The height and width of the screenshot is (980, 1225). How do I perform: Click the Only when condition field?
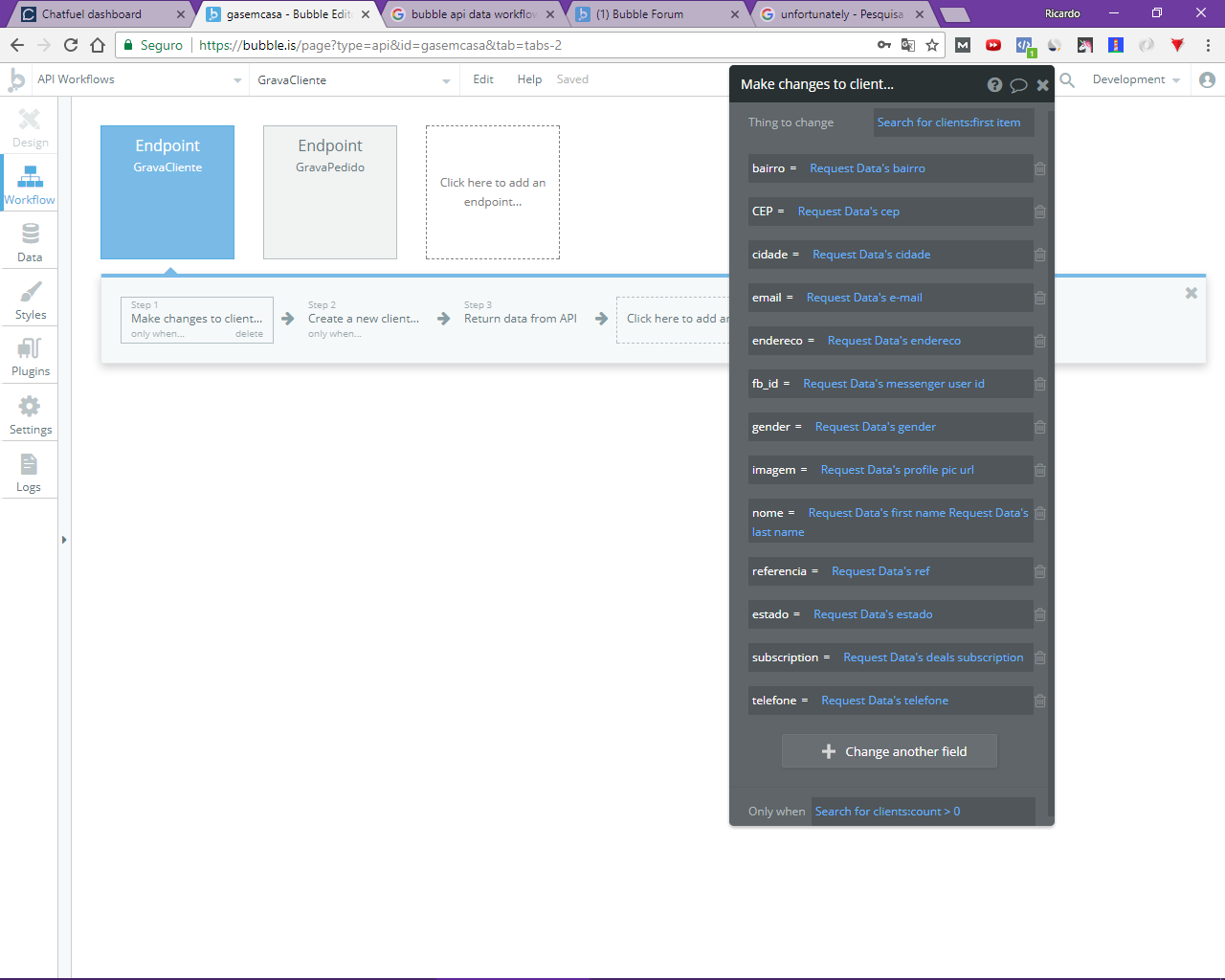pyautogui.click(x=924, y=812)
